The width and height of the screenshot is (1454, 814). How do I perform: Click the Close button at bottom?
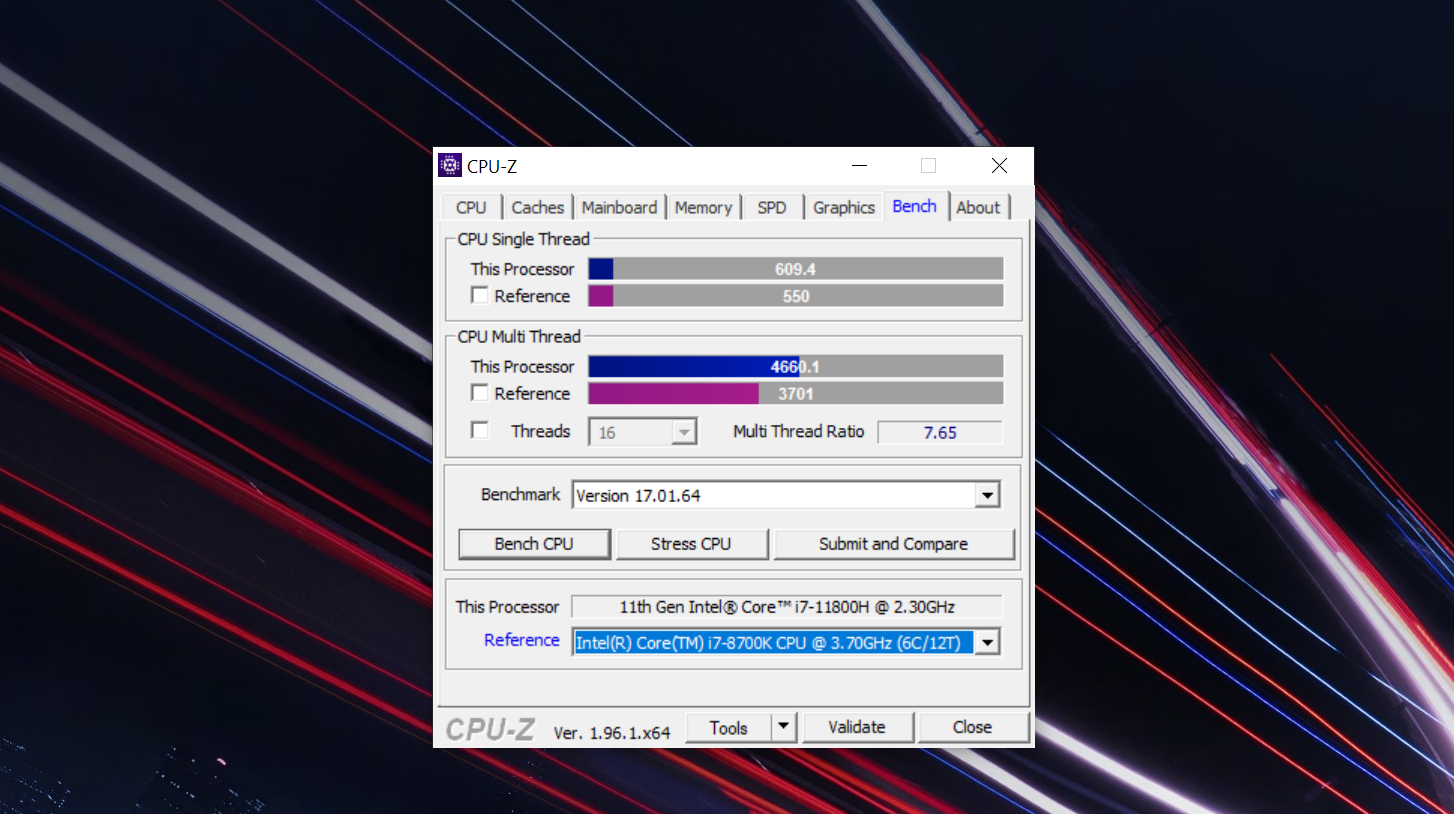[x=972, y=727]
